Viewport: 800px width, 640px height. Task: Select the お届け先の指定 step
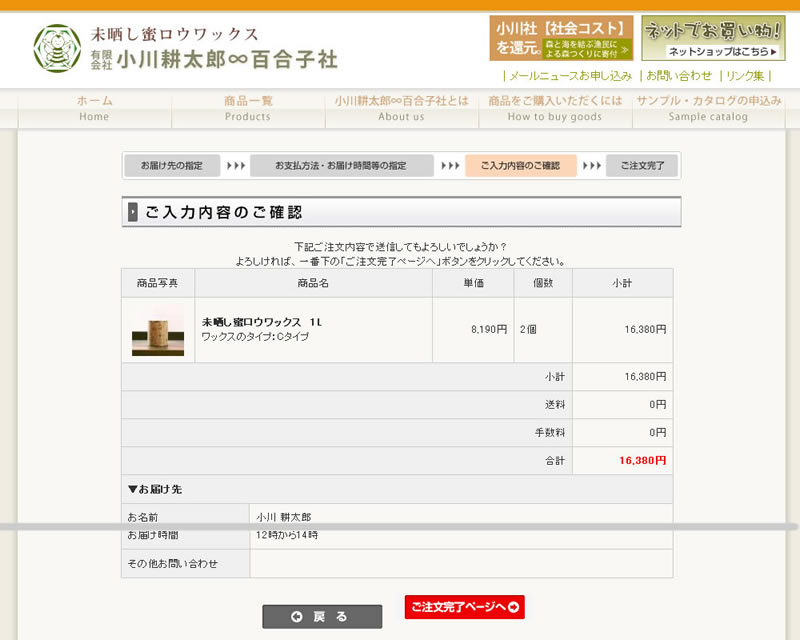click(172, 165)
